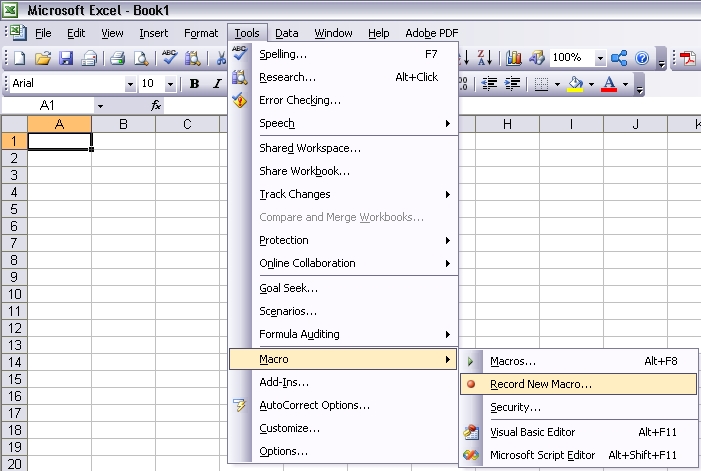Select column H header
The image size is (701, 471).
click(507, 124)
